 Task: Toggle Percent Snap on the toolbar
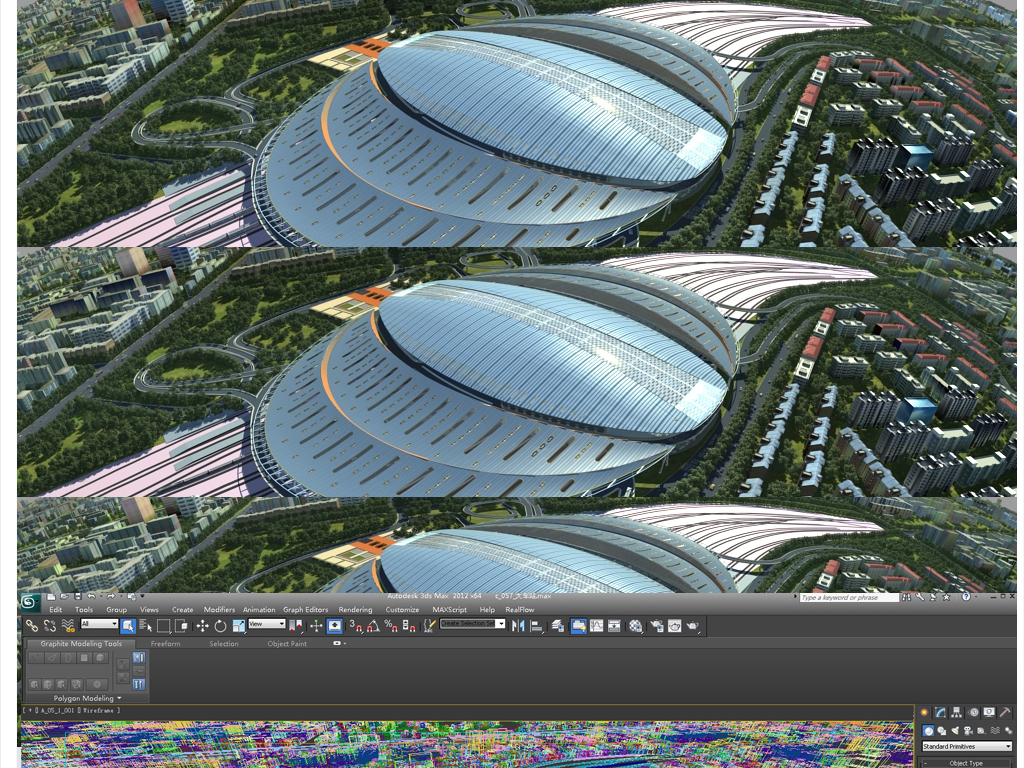[x=390, y=625]
